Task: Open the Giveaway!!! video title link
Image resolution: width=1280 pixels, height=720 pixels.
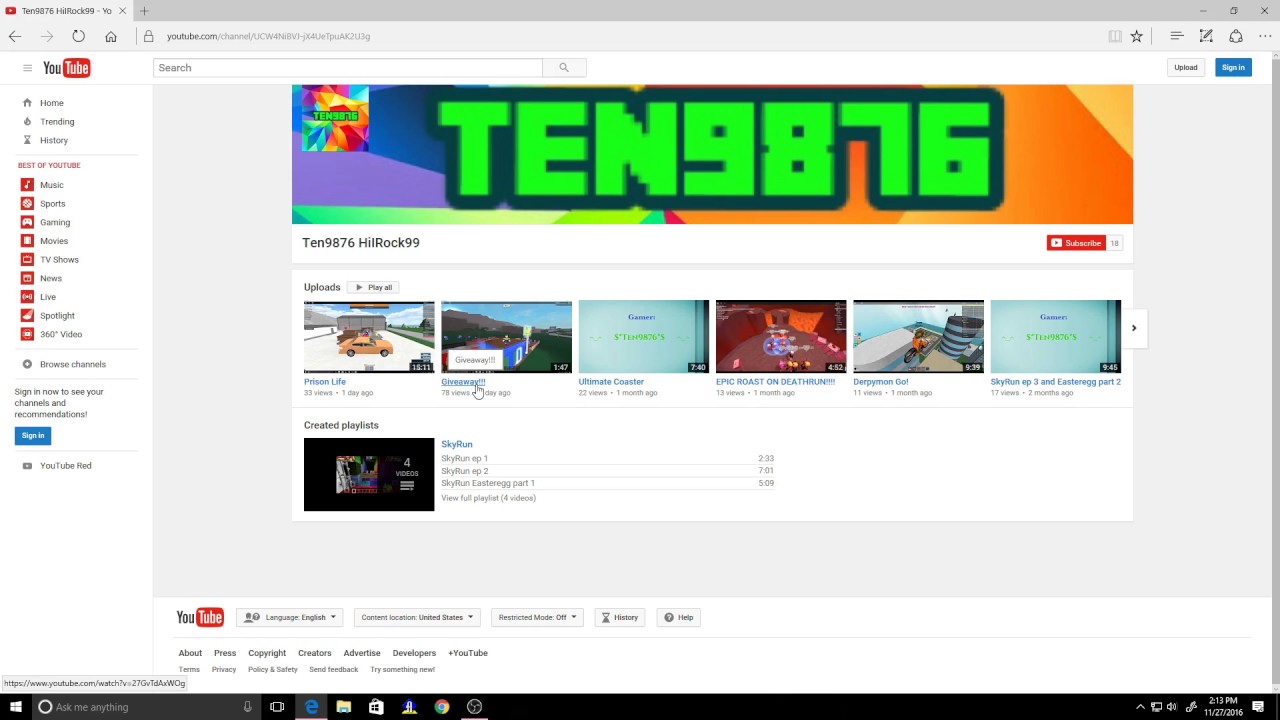Action: click(x=463, y=382)
